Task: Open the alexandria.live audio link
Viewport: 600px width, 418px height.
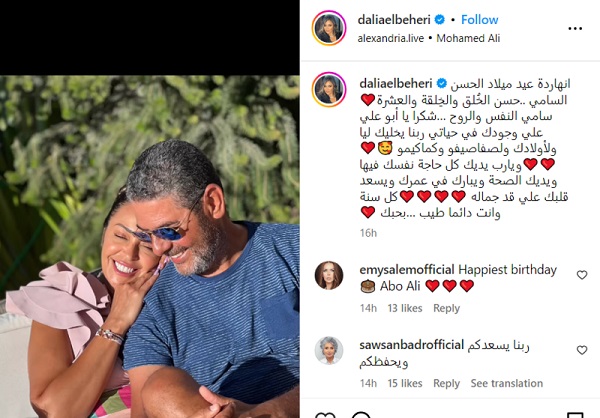Action: click(391, 38)
